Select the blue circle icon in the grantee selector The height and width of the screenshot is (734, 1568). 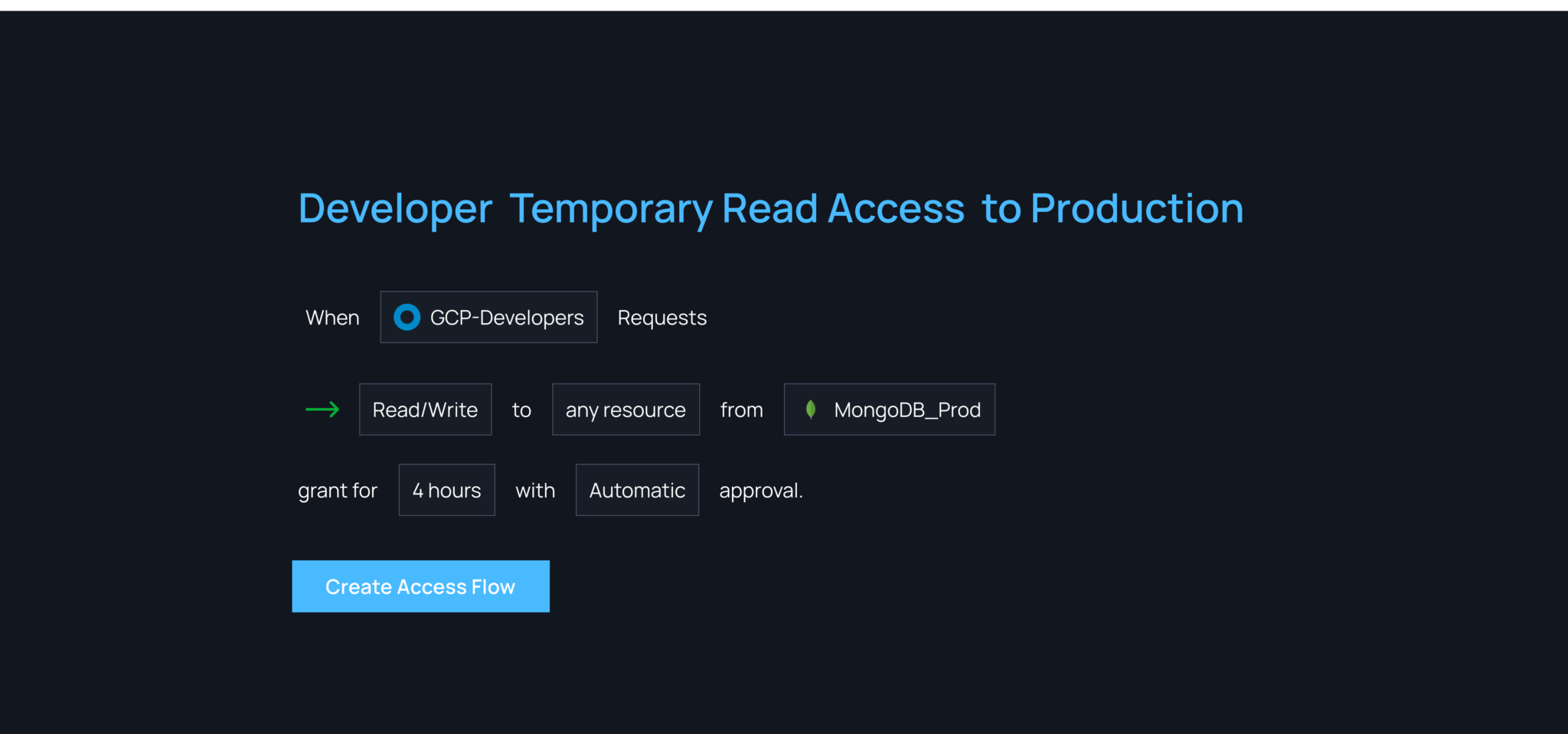(407, 317)
